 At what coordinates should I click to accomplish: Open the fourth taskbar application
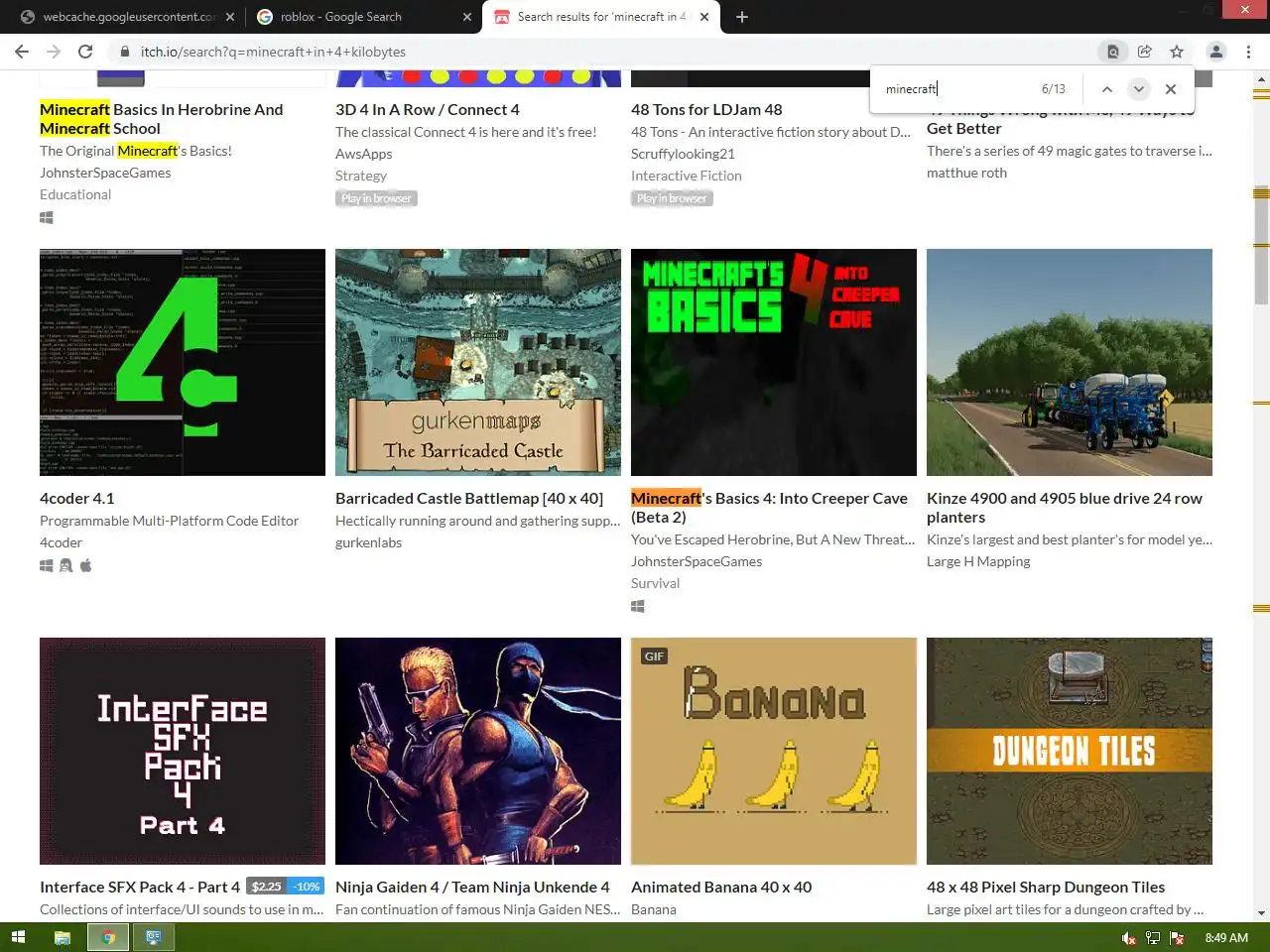coord(154,937)
